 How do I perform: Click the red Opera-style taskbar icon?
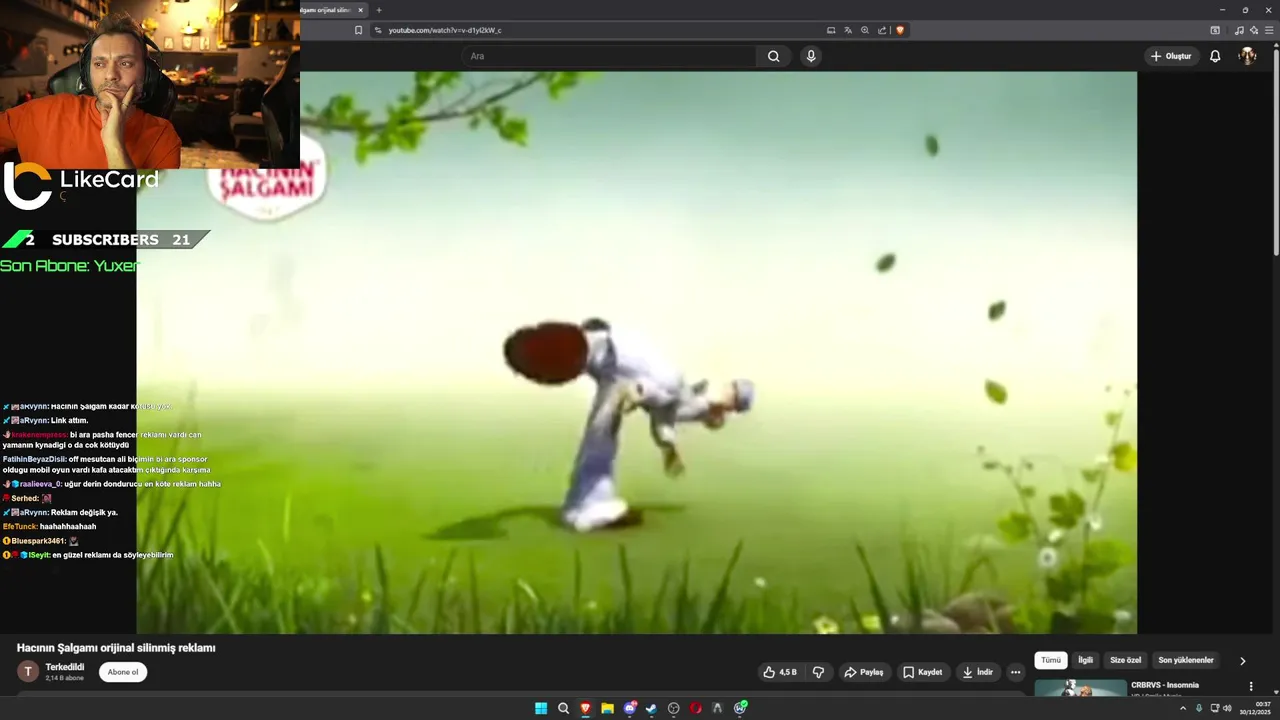click(696, 708)
